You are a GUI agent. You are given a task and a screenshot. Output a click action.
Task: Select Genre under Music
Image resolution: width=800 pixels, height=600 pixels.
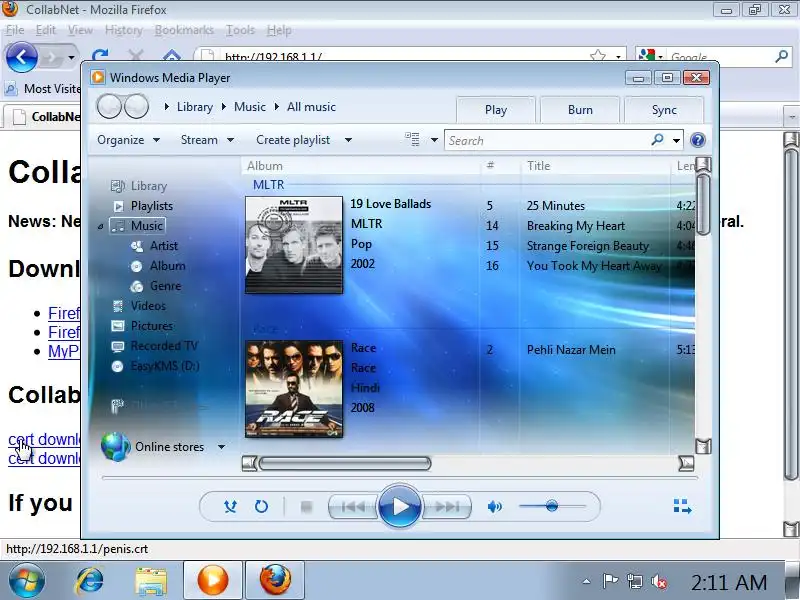pos(165,286)
